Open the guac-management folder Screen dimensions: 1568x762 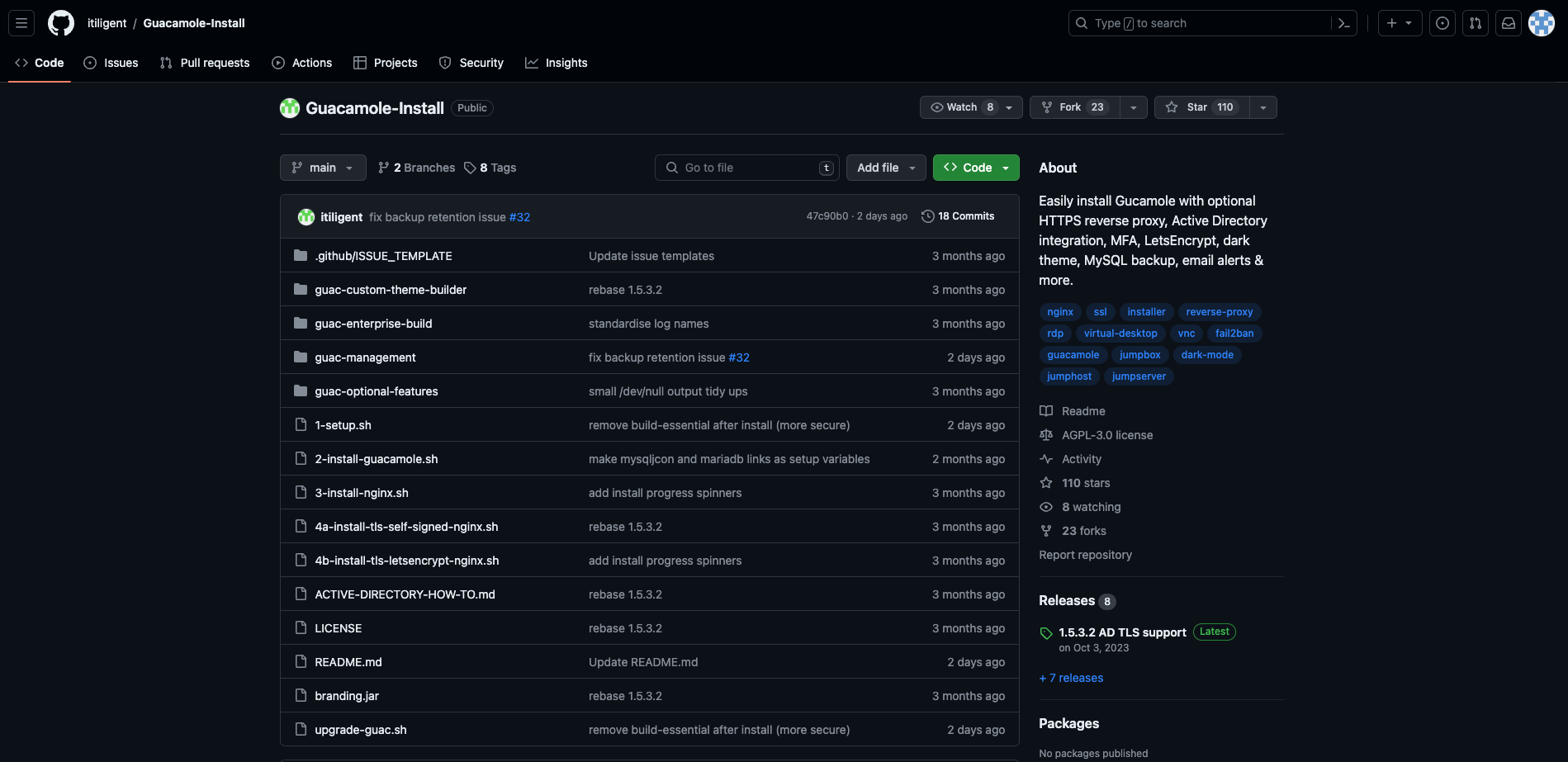click(x=365, y=357)
